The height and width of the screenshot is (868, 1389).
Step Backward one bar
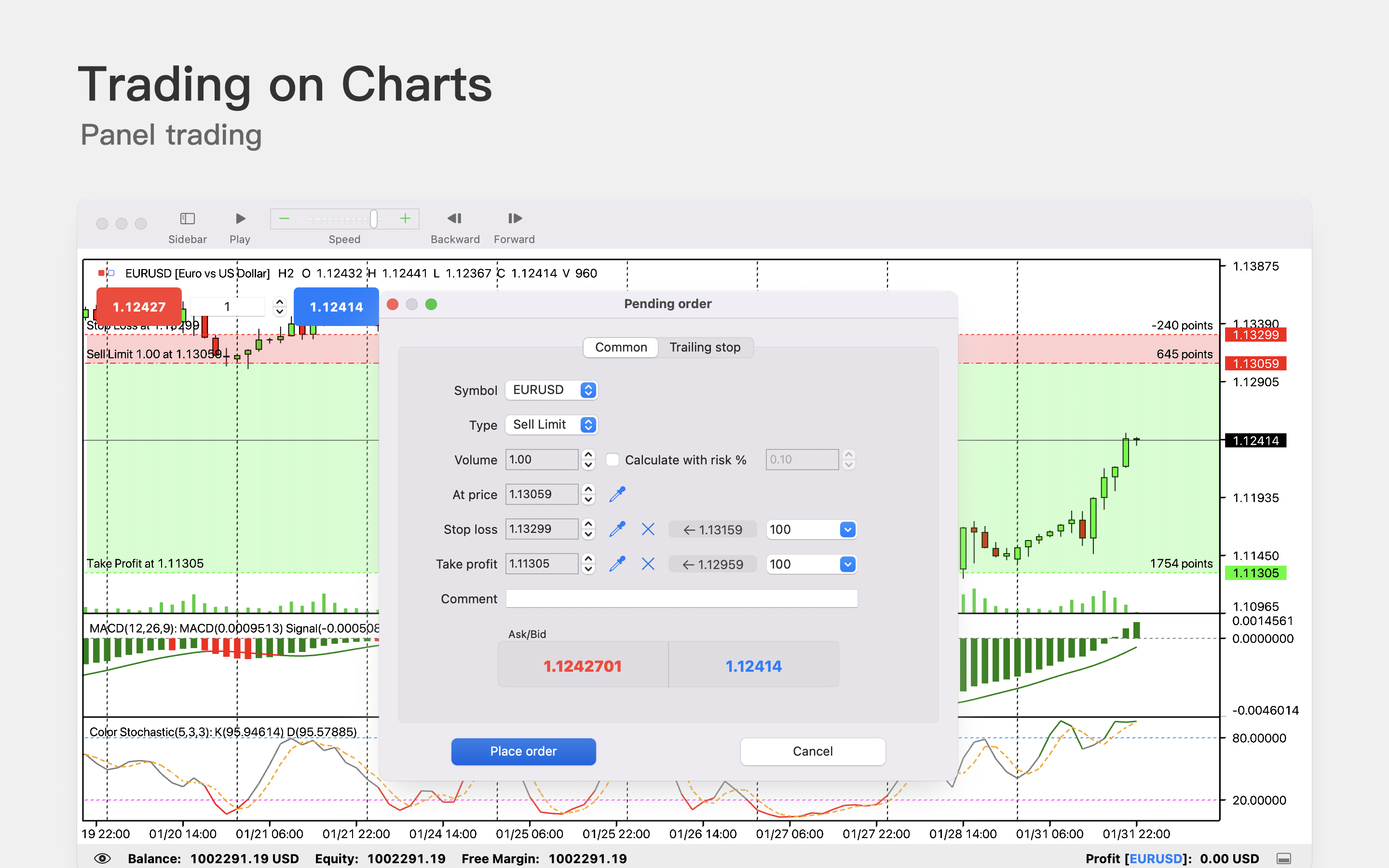click(455, 219)
